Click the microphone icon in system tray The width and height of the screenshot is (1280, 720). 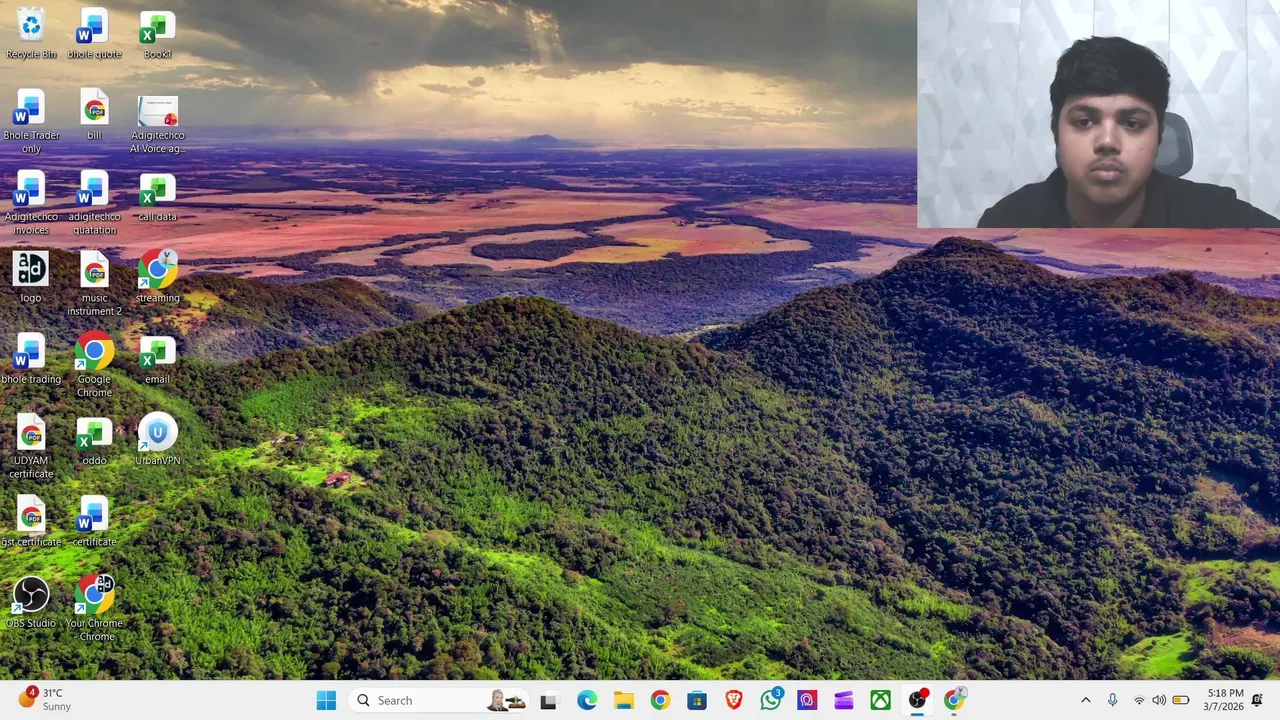(1112, 700)
